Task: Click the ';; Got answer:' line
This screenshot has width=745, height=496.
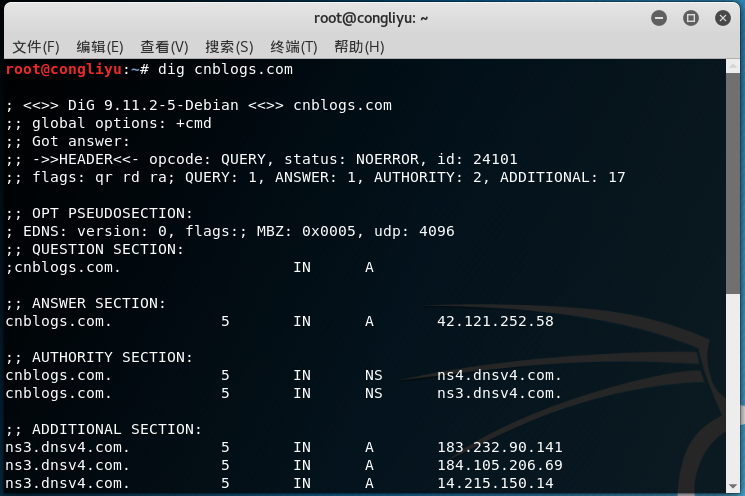Action: pos(67,142)
